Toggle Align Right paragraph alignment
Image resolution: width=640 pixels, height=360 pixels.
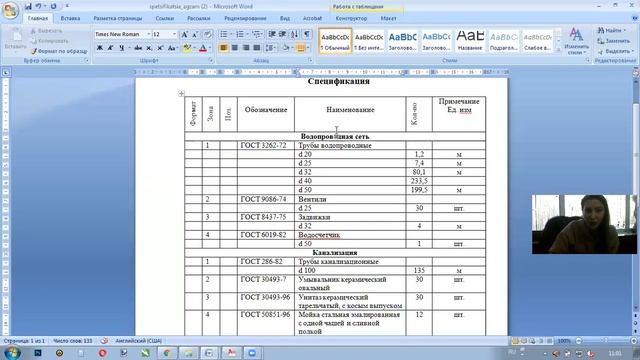click(246, 48)
